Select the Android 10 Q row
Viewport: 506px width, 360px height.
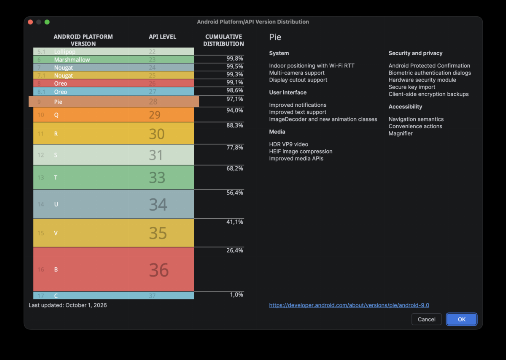tap(113, 115)
